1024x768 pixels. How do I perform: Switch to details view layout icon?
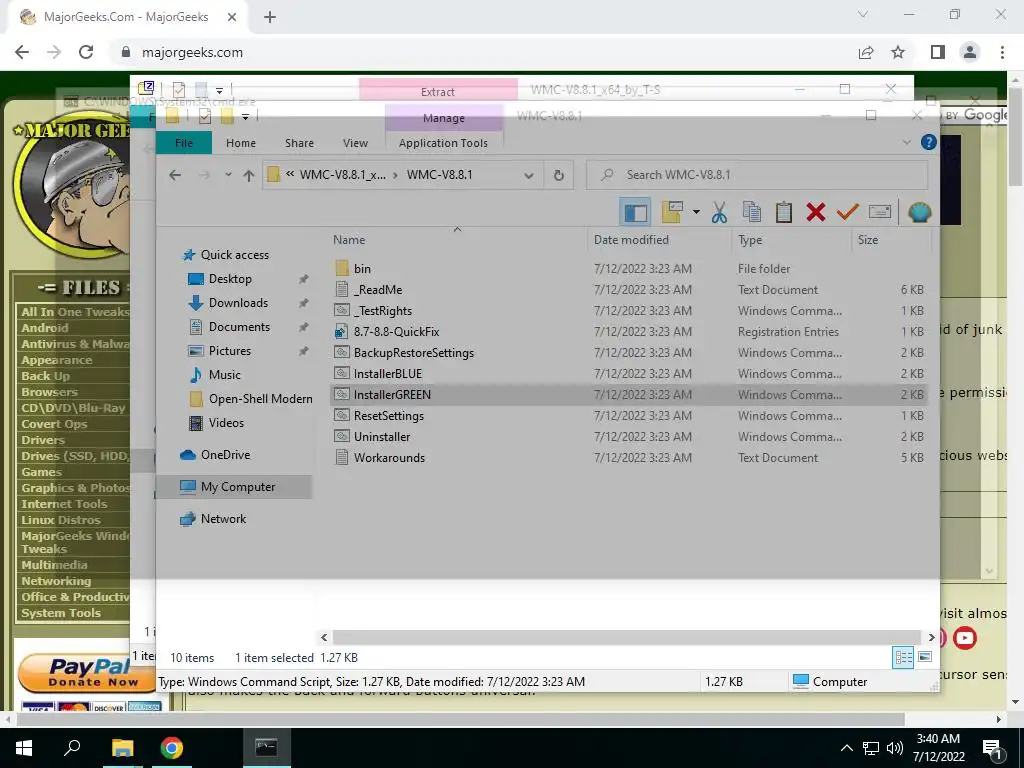coord(903,657)
